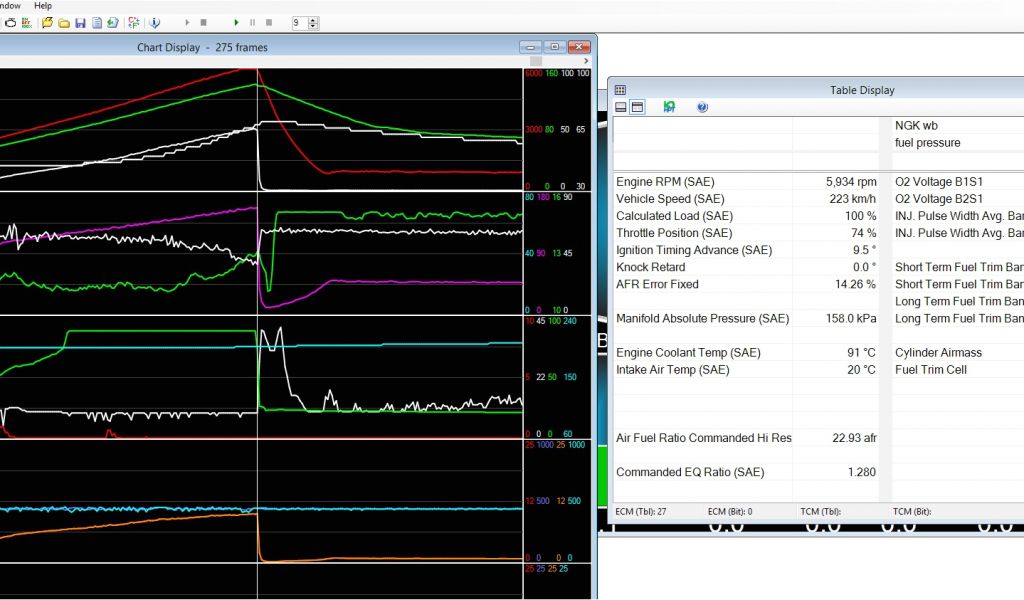The height and width of the screenshot is (600, 1024).
Task: Click the playback speed number field
Action: click(299, 22)
